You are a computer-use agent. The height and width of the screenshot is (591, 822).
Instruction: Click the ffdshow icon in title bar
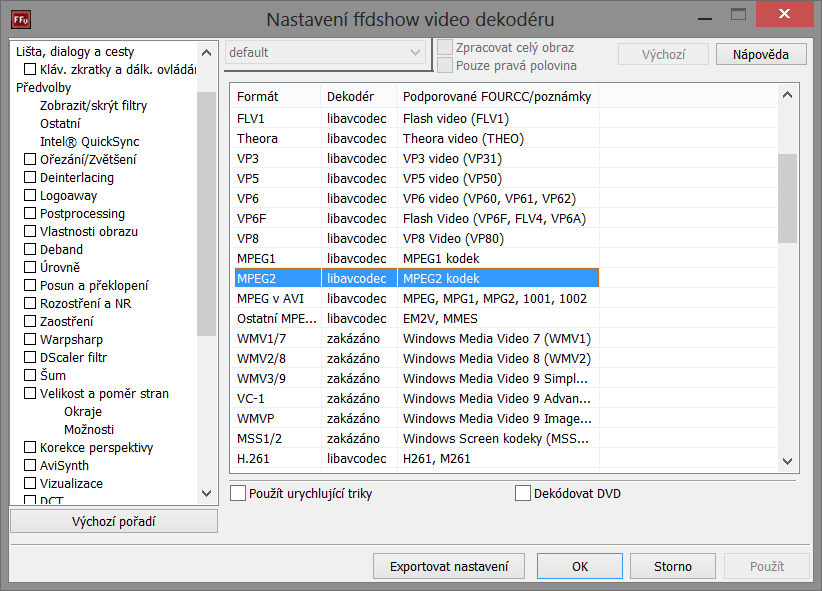[x=18, y=19]
